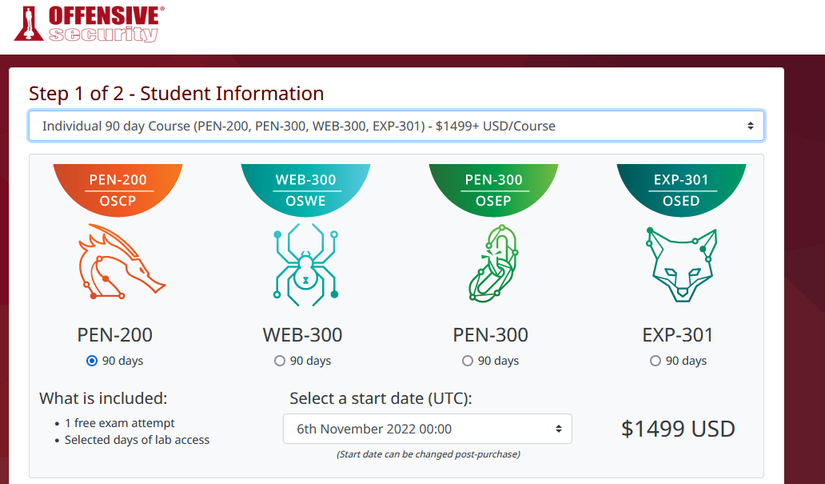The width and height of the screenshot is (825, 484).
Task: Click the WEB-300 spider icon
Action: (305, 264)
